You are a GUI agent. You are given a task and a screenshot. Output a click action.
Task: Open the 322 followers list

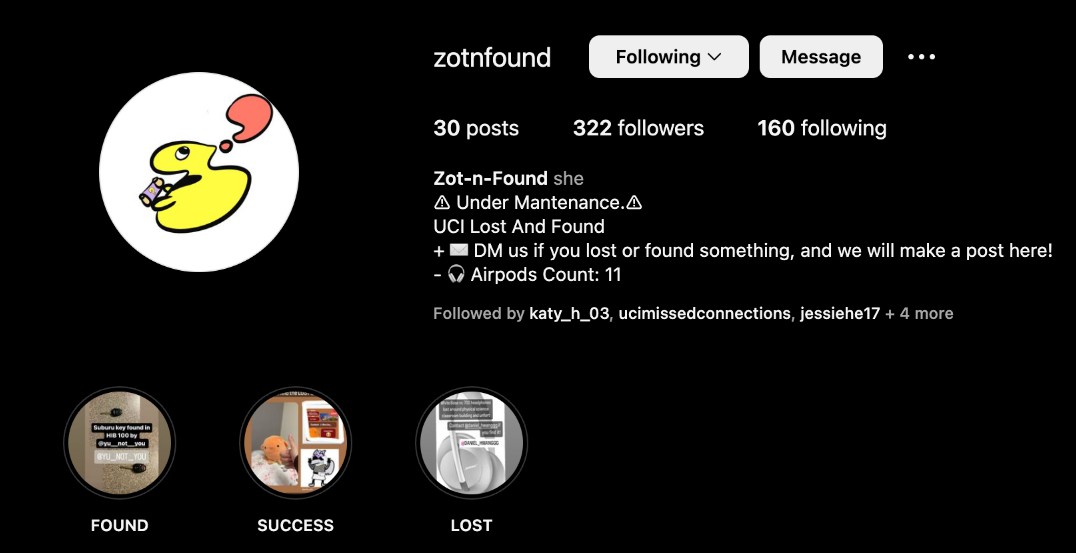coord(638,128)
